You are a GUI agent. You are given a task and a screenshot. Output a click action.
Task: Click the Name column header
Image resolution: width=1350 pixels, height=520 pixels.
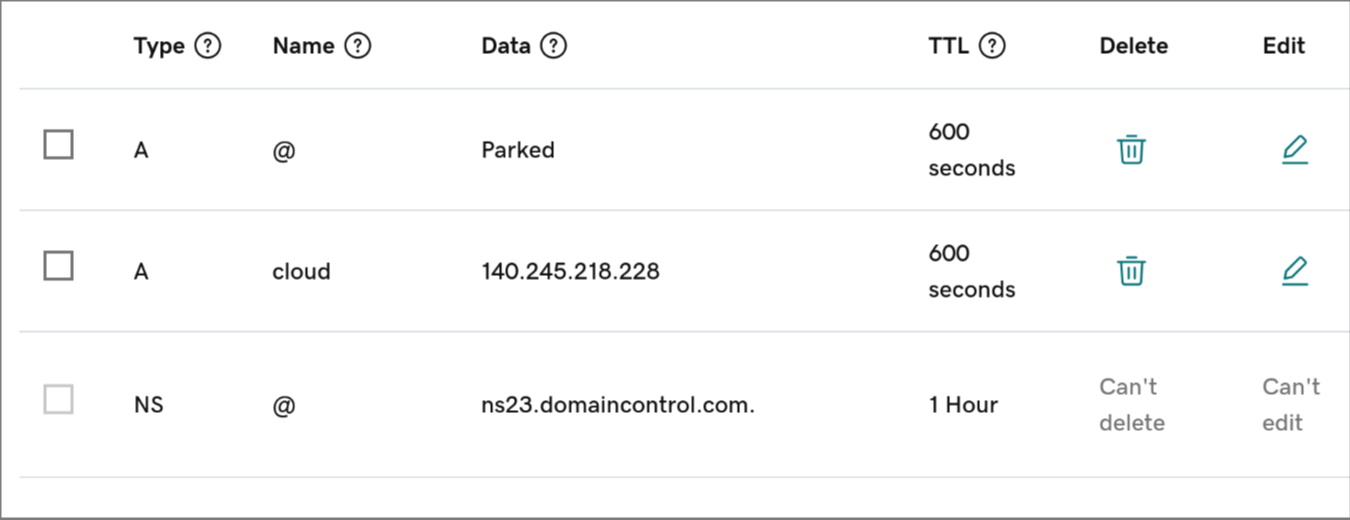pyautogui.click(x=303, y=46)
